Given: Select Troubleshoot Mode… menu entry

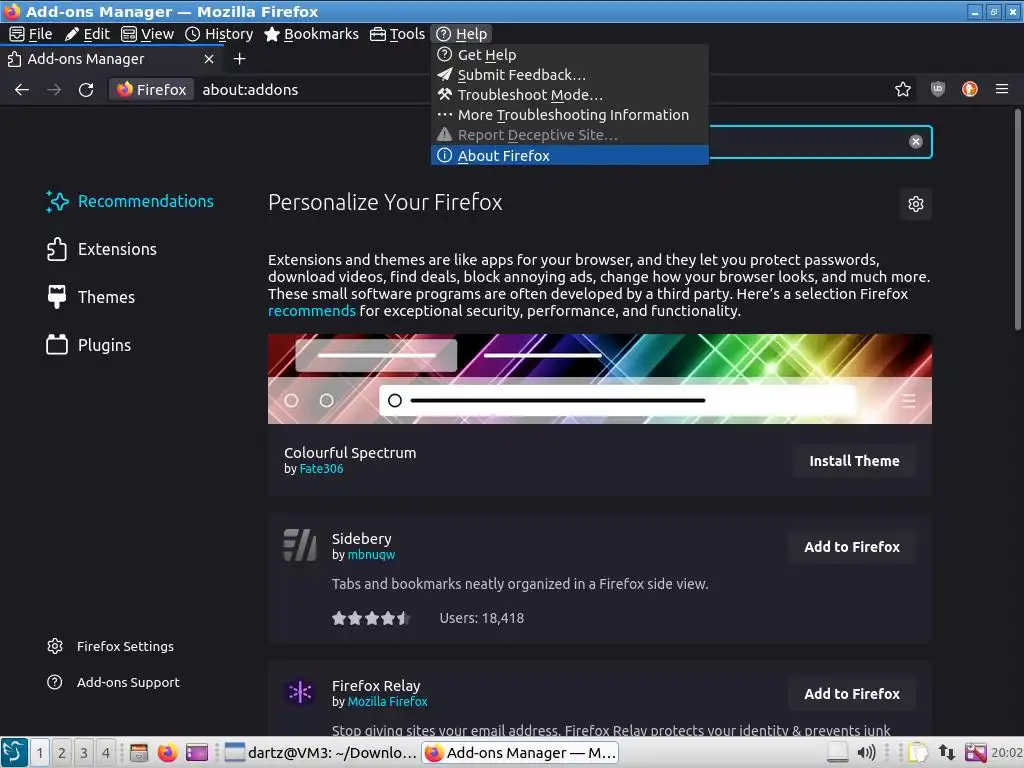Looking at the screenshot, I should pyautogui.click(x=569, y=95).
